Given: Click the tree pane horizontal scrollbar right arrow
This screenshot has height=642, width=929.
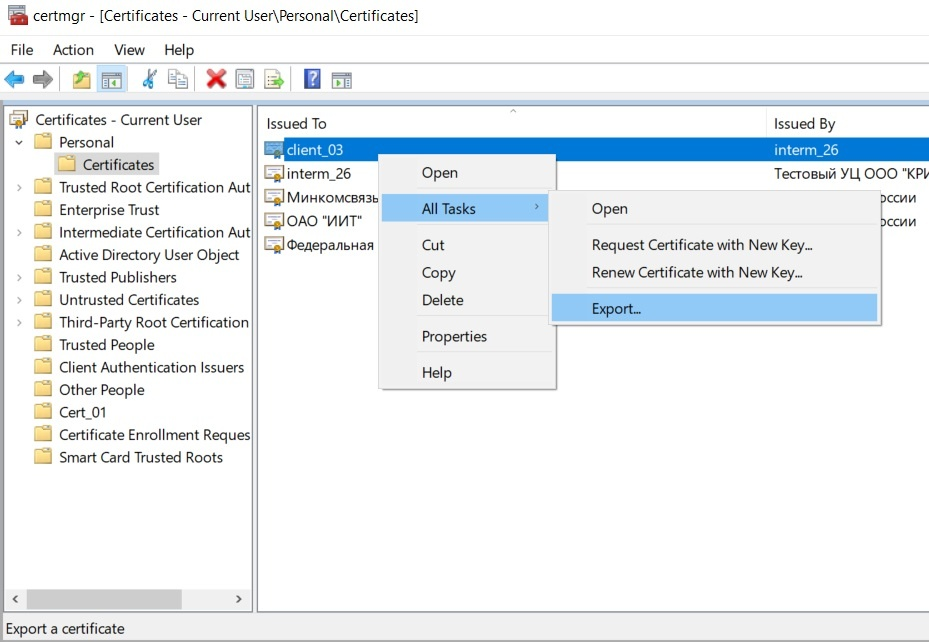Looking at the screenshot, I should [238, 599].
